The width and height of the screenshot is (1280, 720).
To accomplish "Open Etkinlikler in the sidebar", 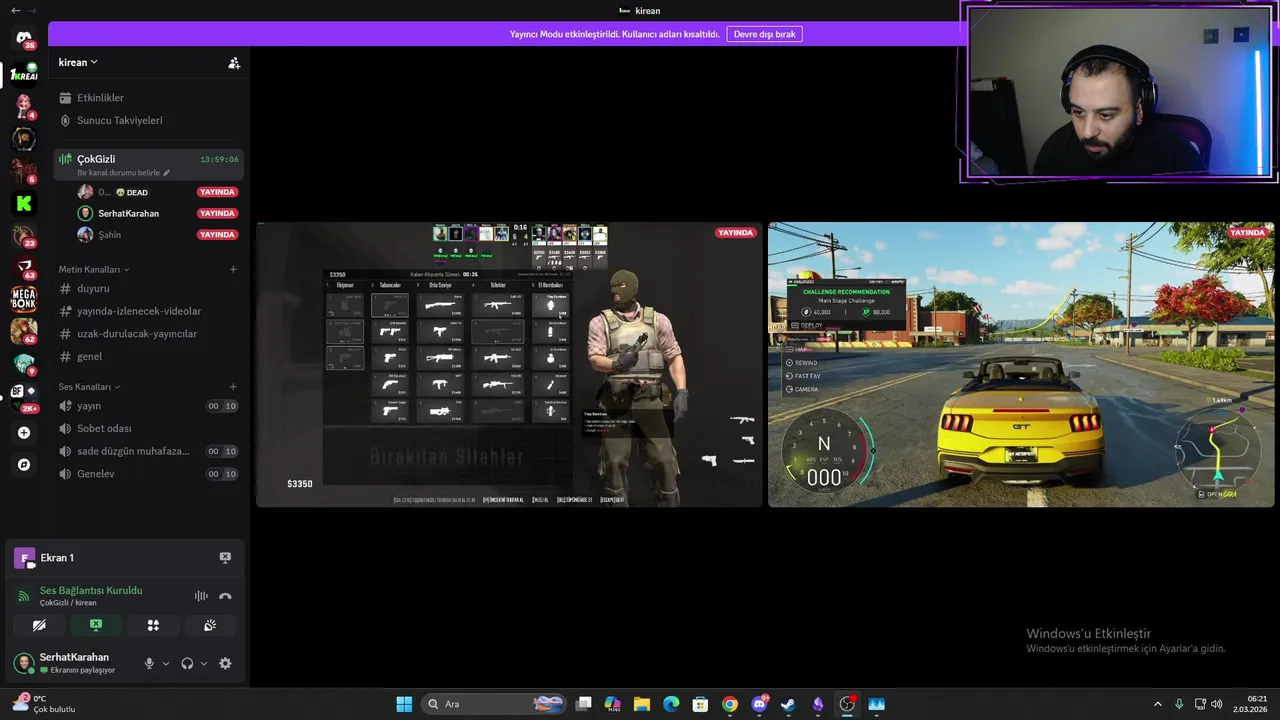I will pyautogui.click(x=148, y=98).
